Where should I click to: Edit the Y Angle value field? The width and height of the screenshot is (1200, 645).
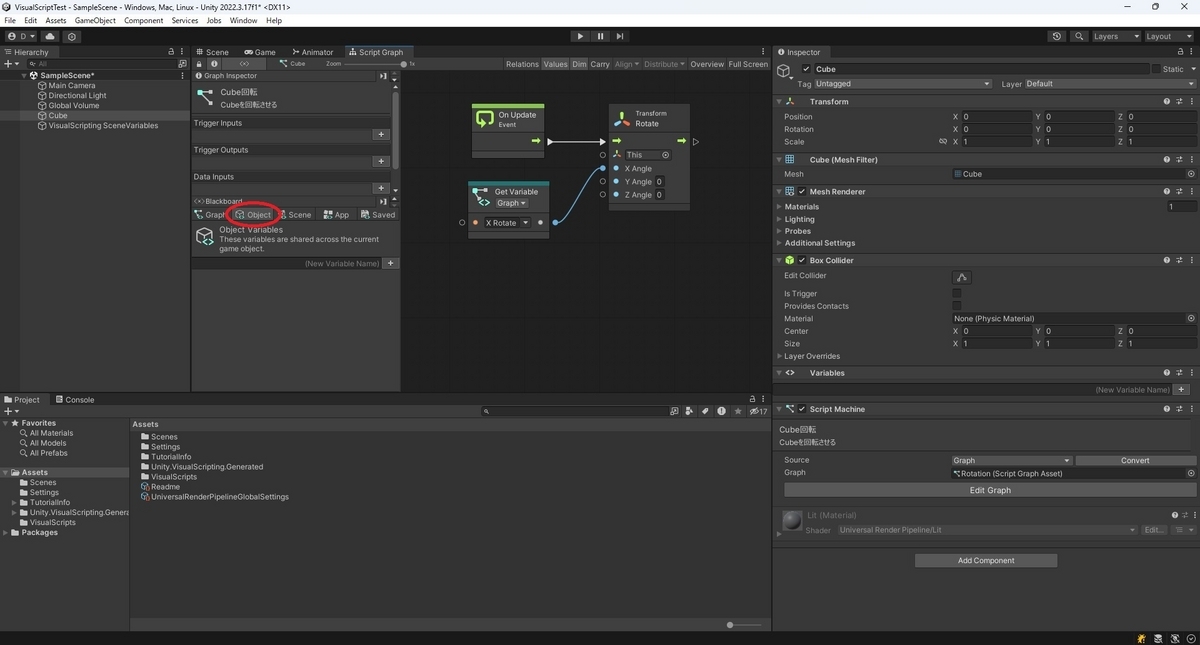point(660,182)
